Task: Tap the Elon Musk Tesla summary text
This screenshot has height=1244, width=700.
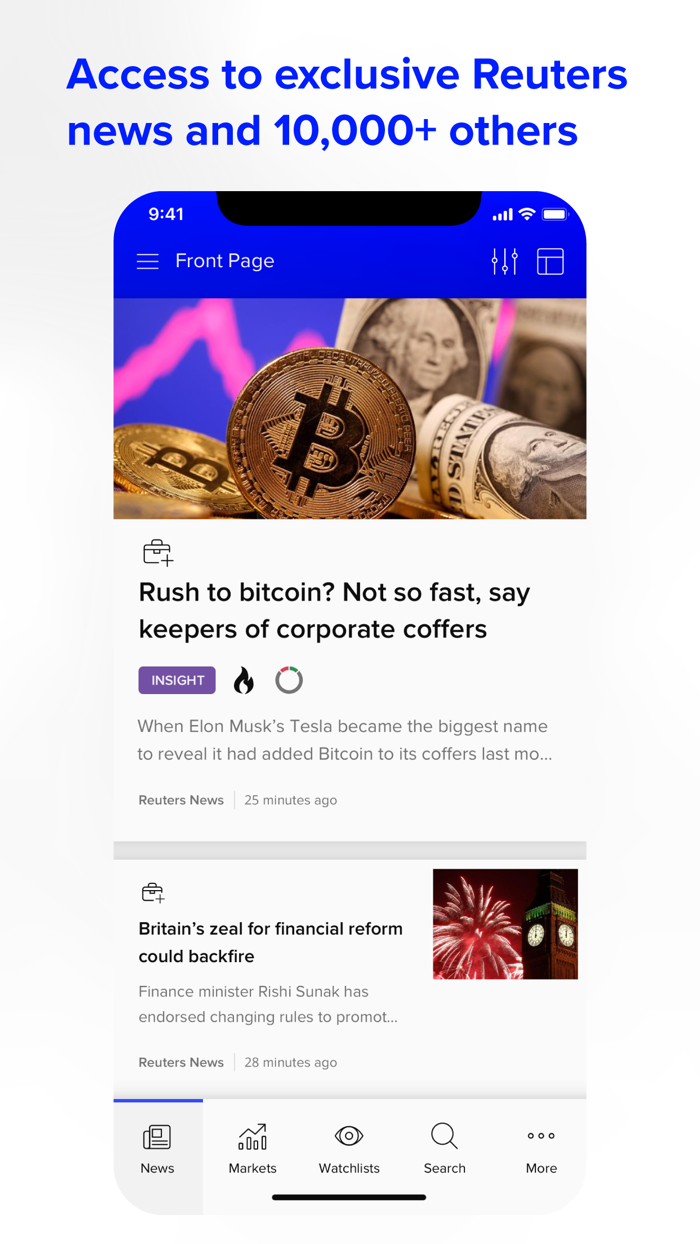Action: click(344, 740)
